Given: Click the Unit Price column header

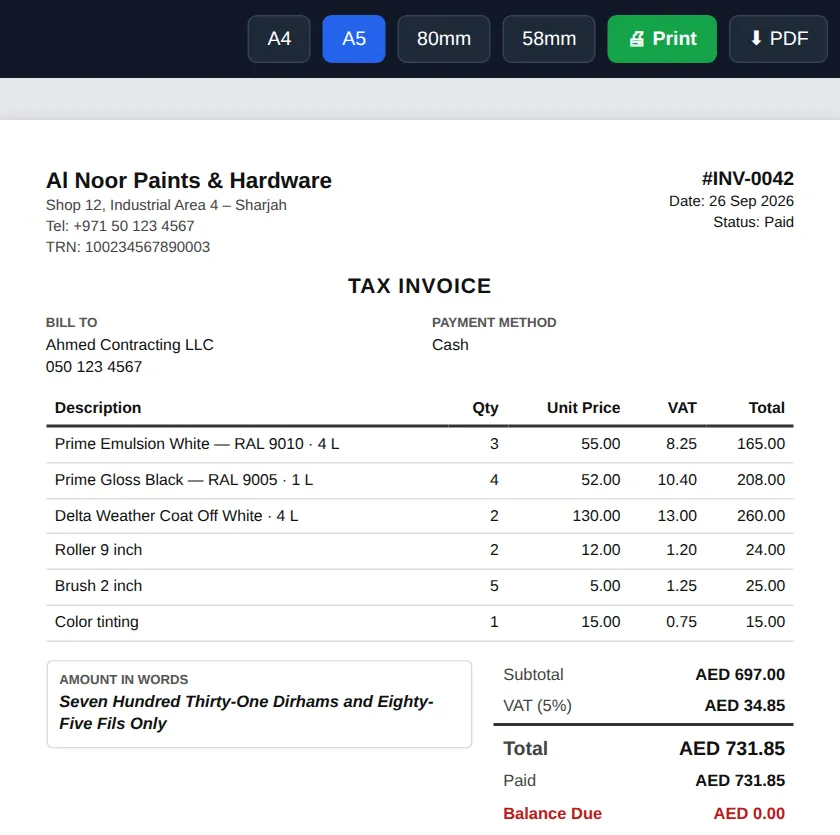Looking at the screenshot, I should point(583,408).
